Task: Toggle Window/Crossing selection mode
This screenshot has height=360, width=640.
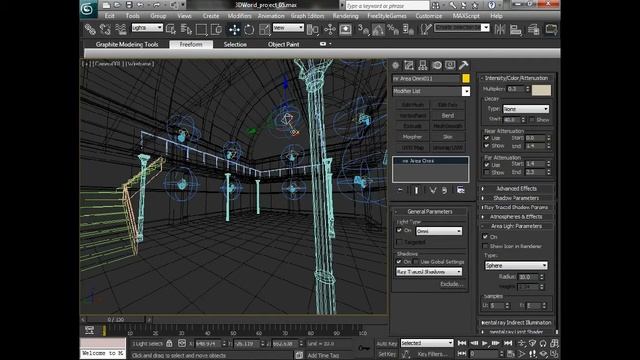Action: (x=216, y=29)
